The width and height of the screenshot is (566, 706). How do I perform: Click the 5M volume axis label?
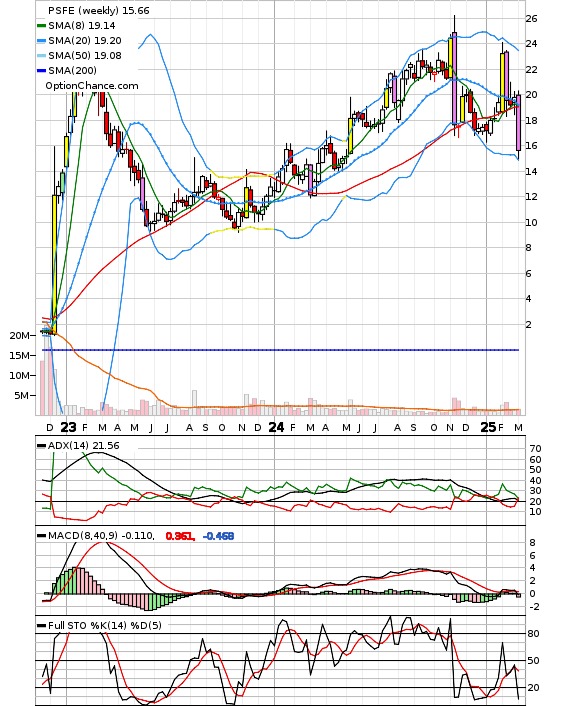22,395
